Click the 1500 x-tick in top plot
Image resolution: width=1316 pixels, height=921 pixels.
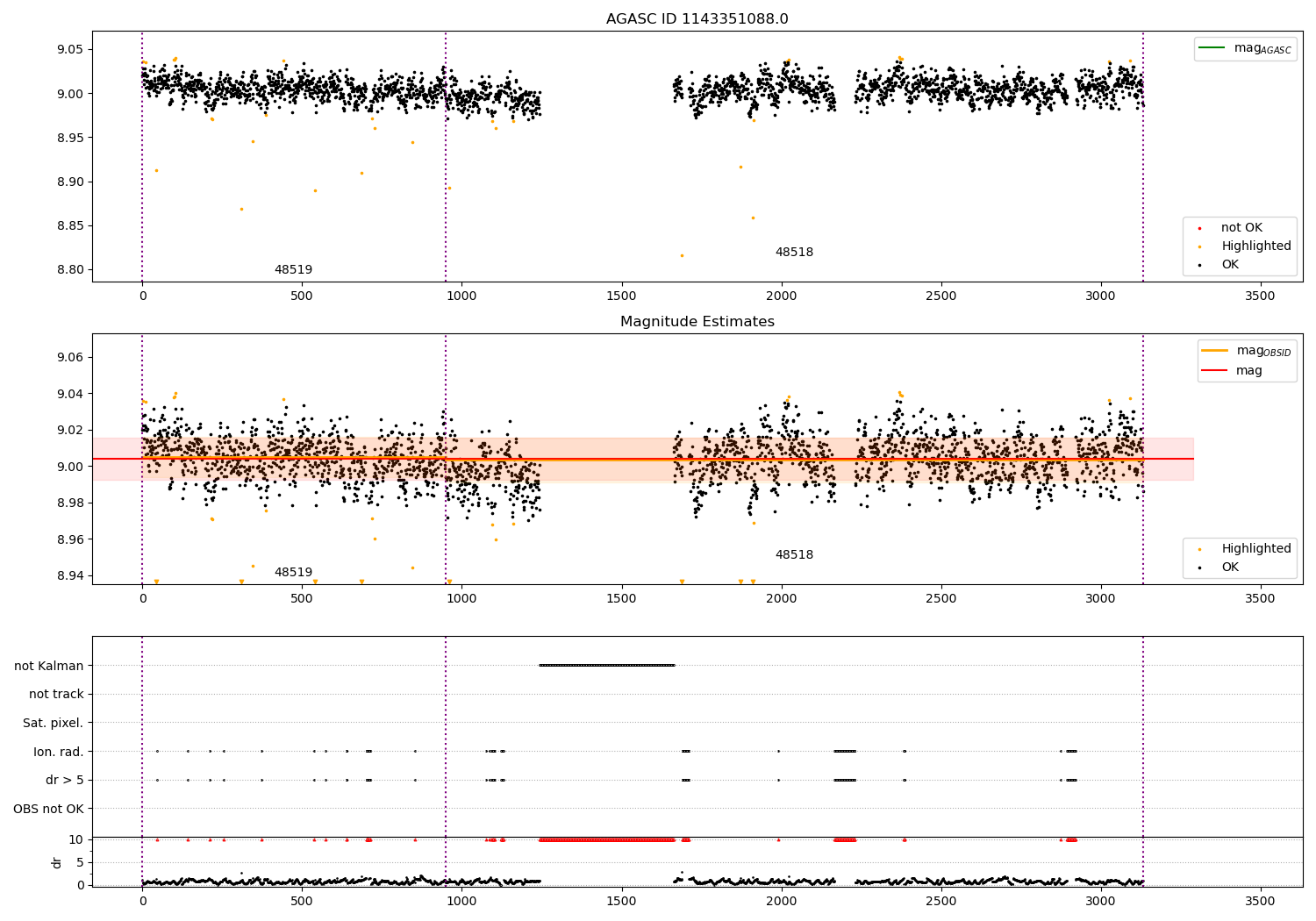pos(622,296)
